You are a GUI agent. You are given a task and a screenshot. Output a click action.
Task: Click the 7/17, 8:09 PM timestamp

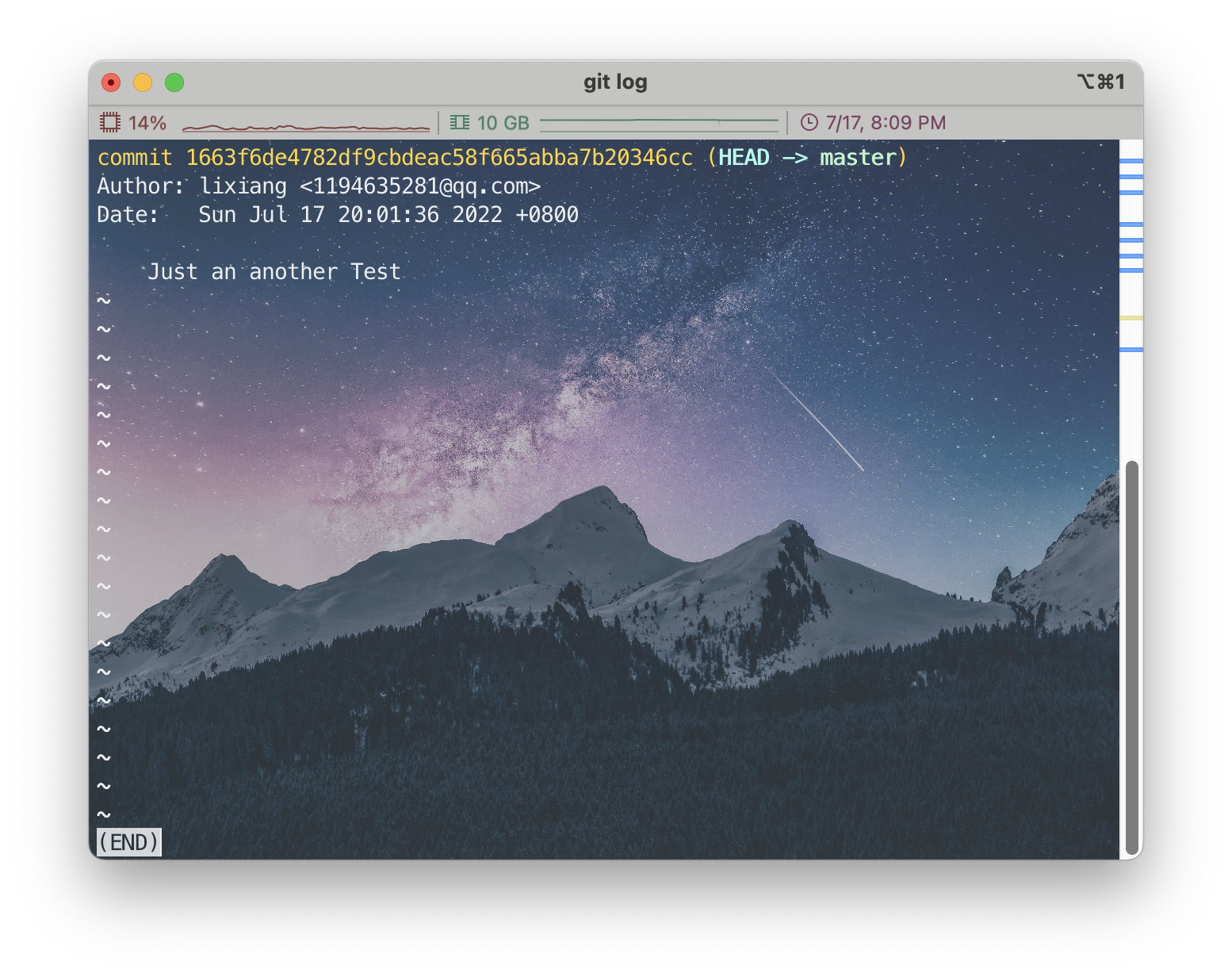click(x=886, y=123)
